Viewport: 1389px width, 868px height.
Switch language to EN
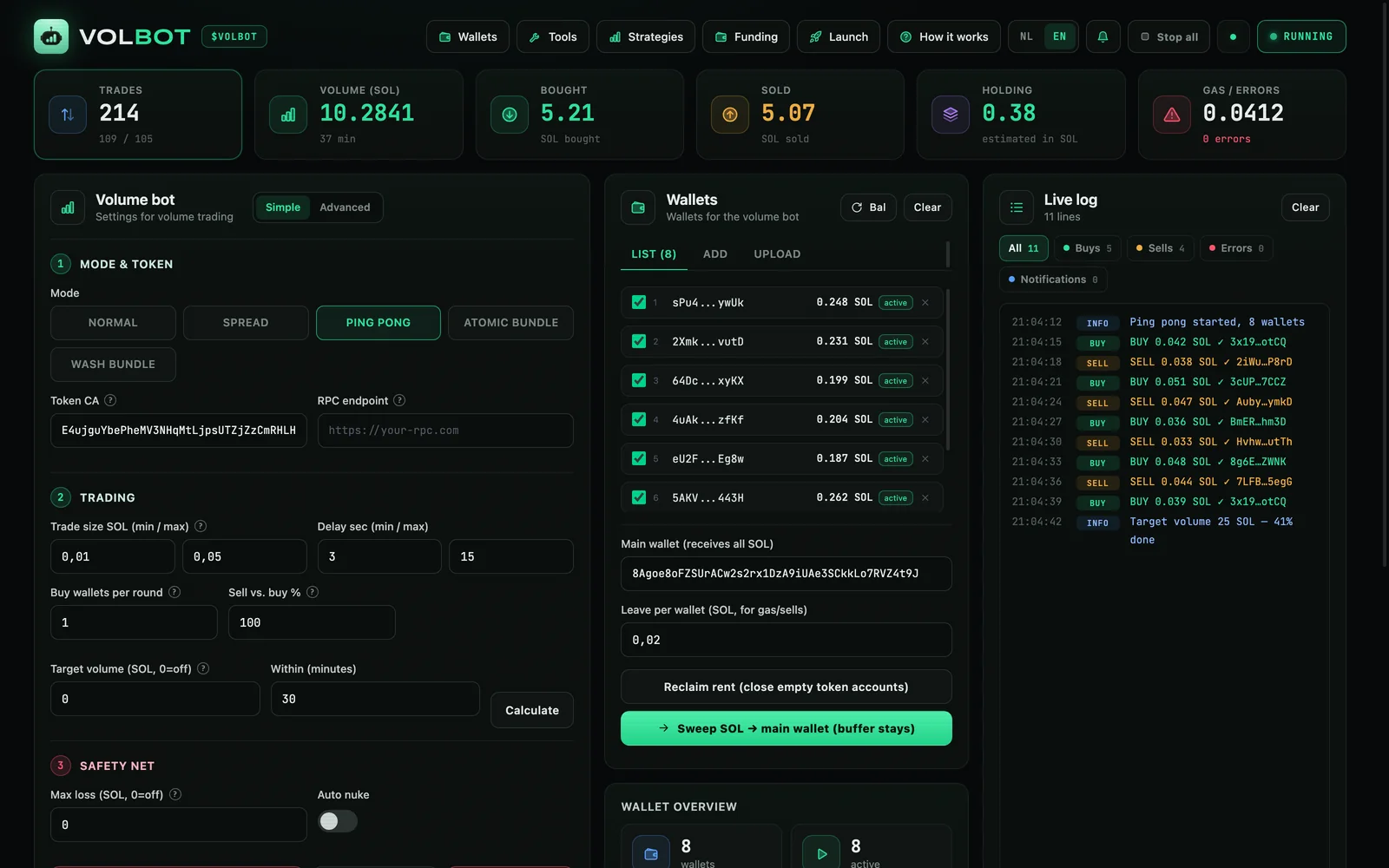coord(1059,36)
